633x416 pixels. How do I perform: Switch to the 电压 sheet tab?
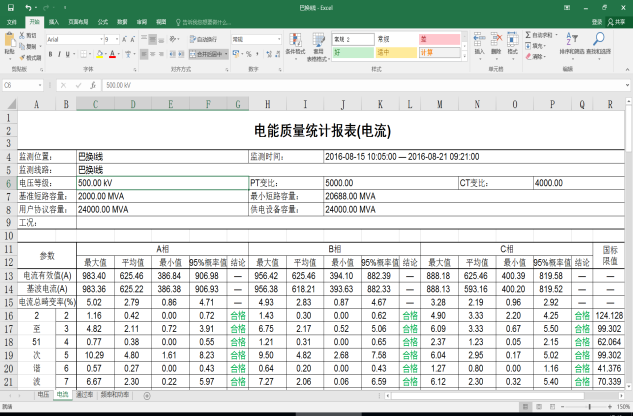43,395
